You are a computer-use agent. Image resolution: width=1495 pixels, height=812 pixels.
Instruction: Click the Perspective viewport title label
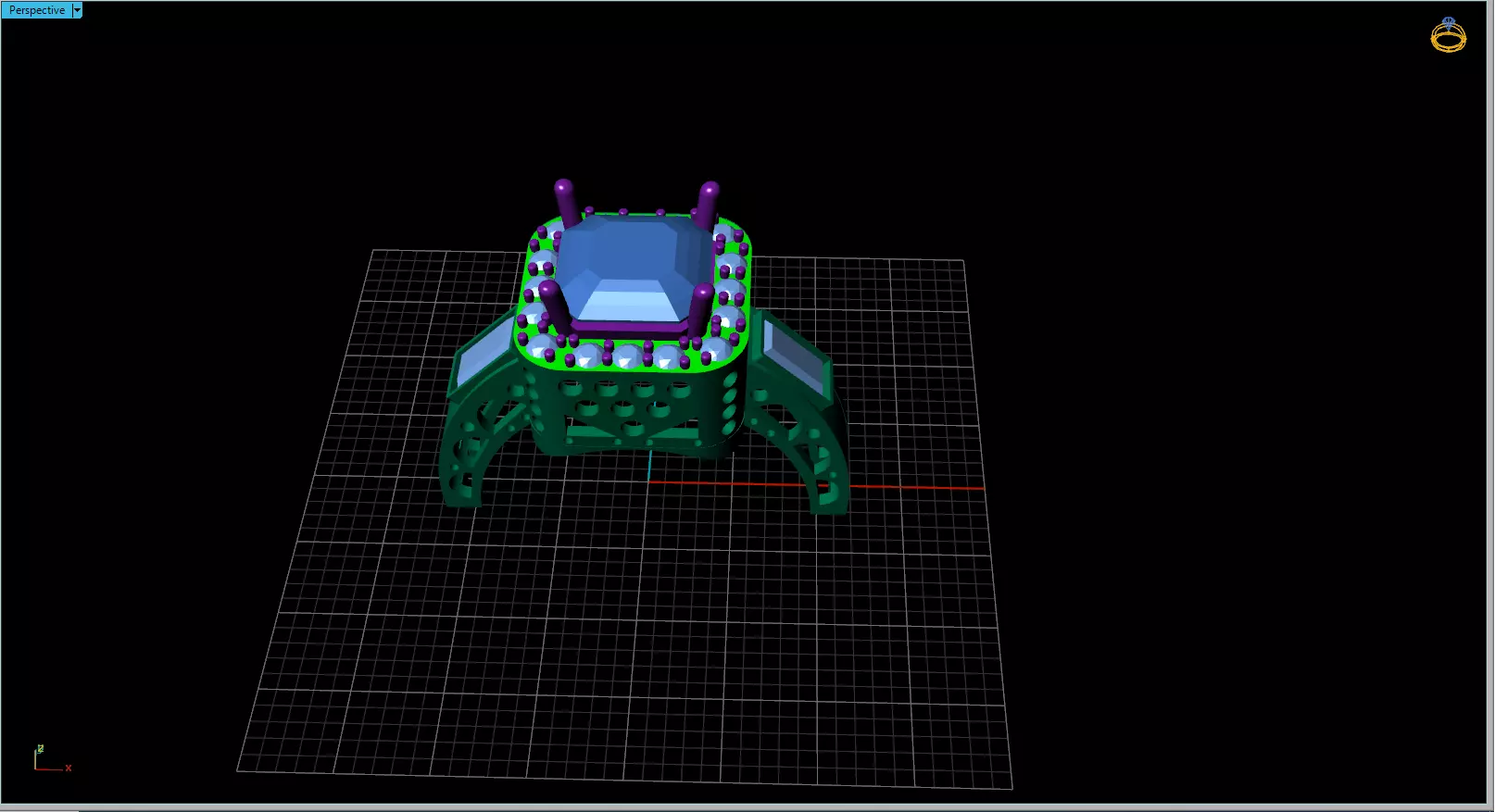point(37,10)
